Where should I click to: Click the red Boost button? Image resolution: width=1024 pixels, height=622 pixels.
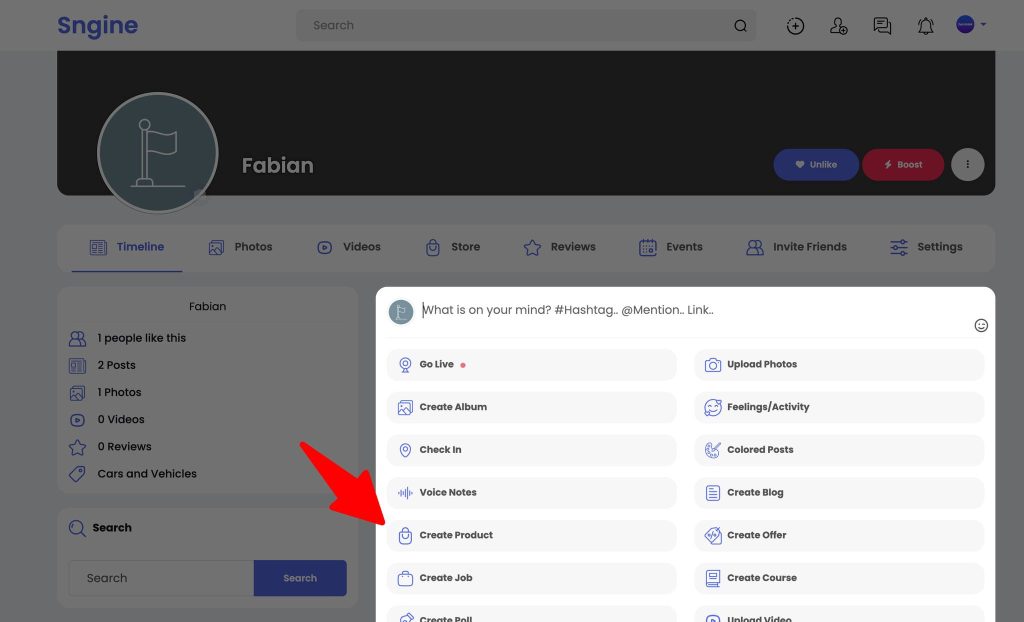[903, 165]
